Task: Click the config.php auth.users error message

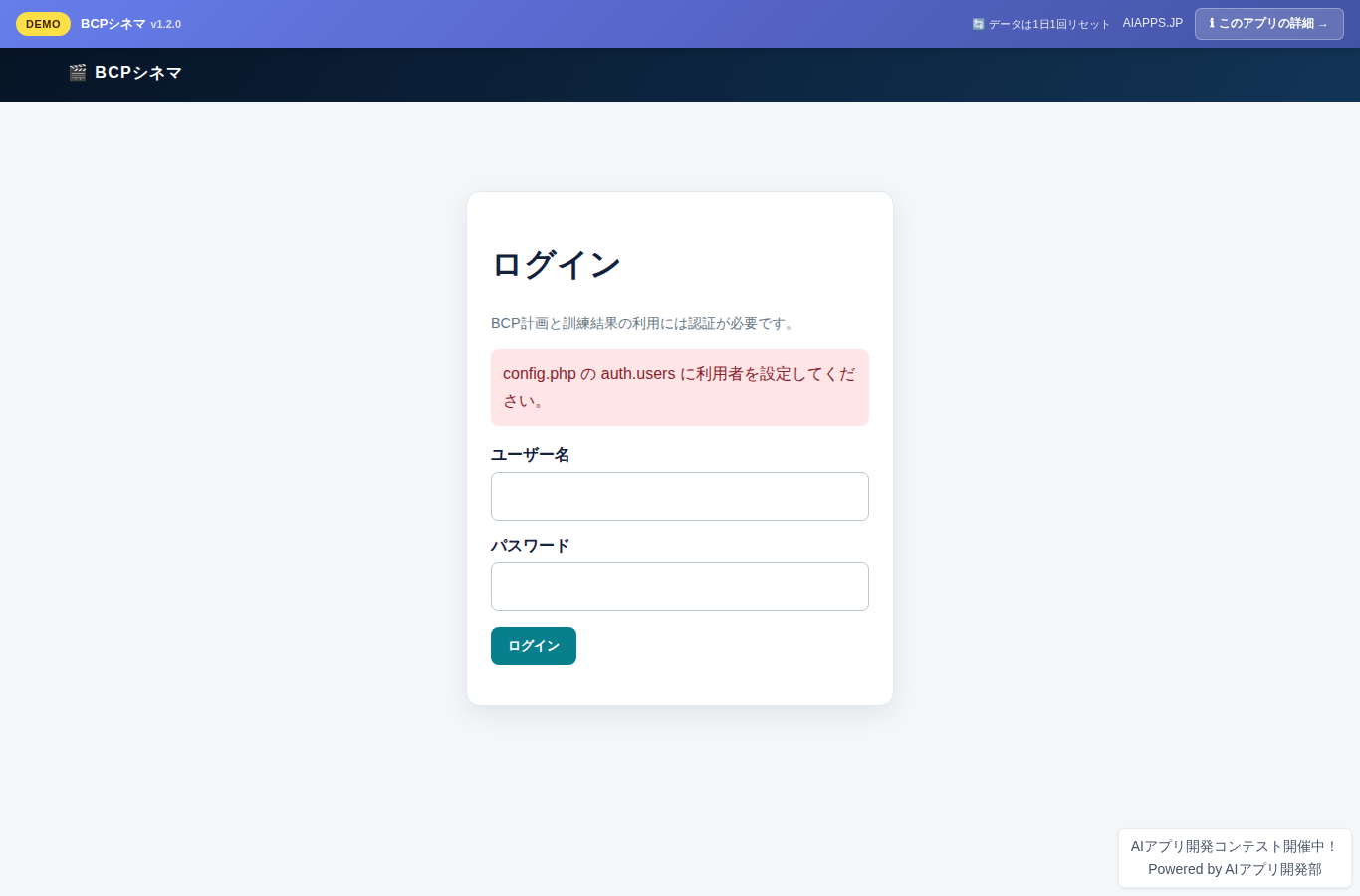Action: click(x=680, y=387)
